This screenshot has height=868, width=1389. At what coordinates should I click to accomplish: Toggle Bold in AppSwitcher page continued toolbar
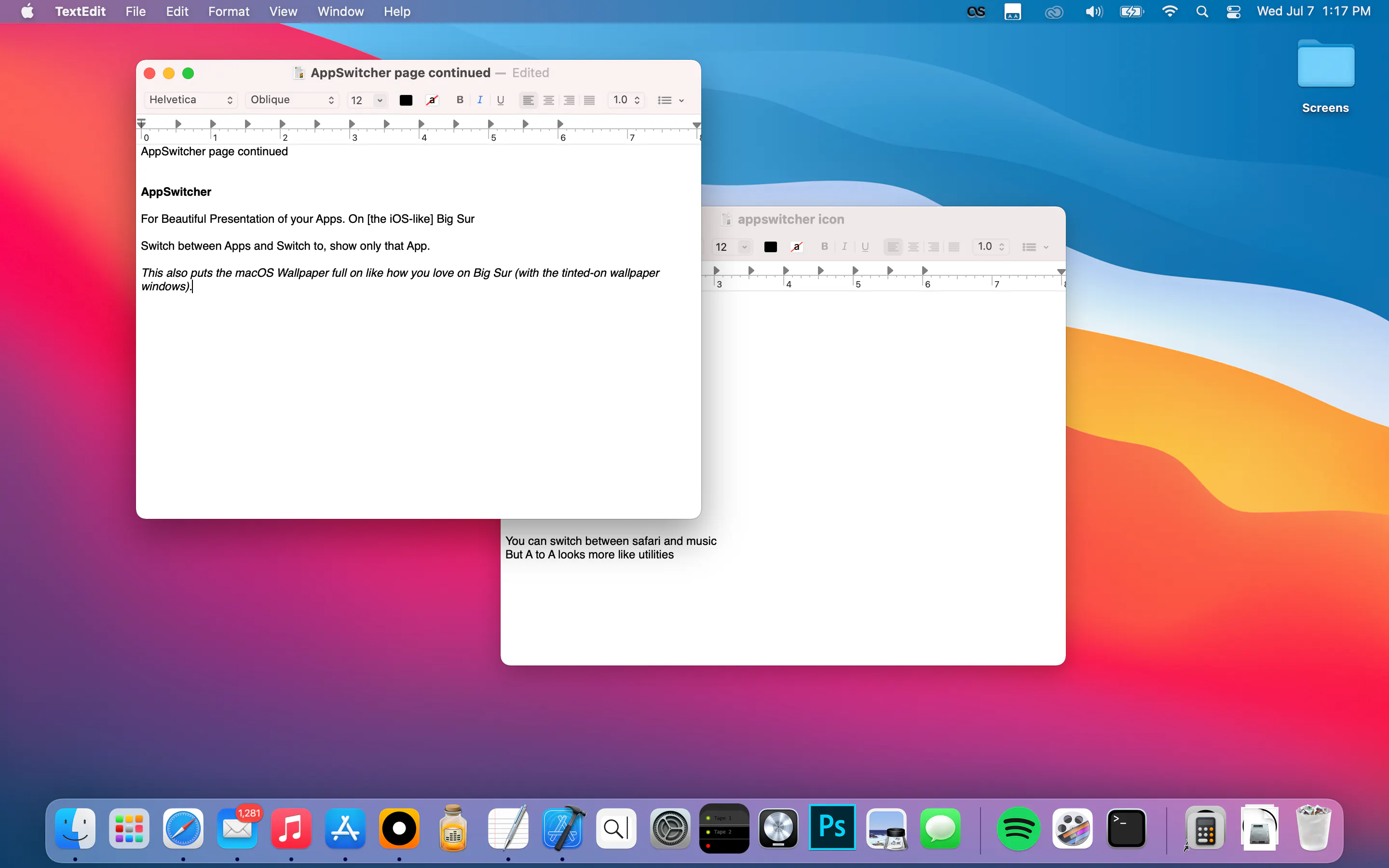coord(460,100)
